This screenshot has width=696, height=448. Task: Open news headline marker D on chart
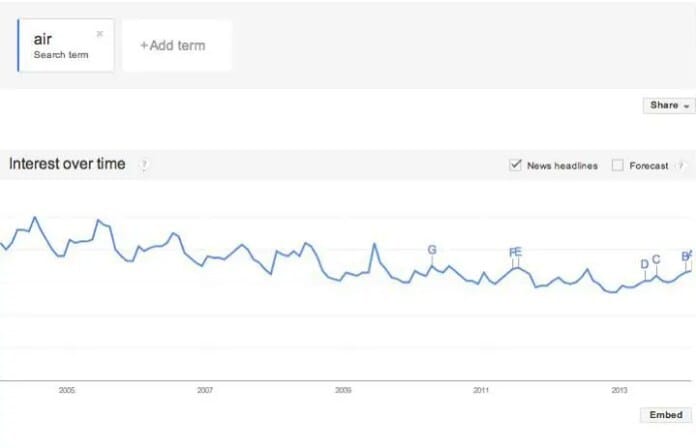pos(645,265)
